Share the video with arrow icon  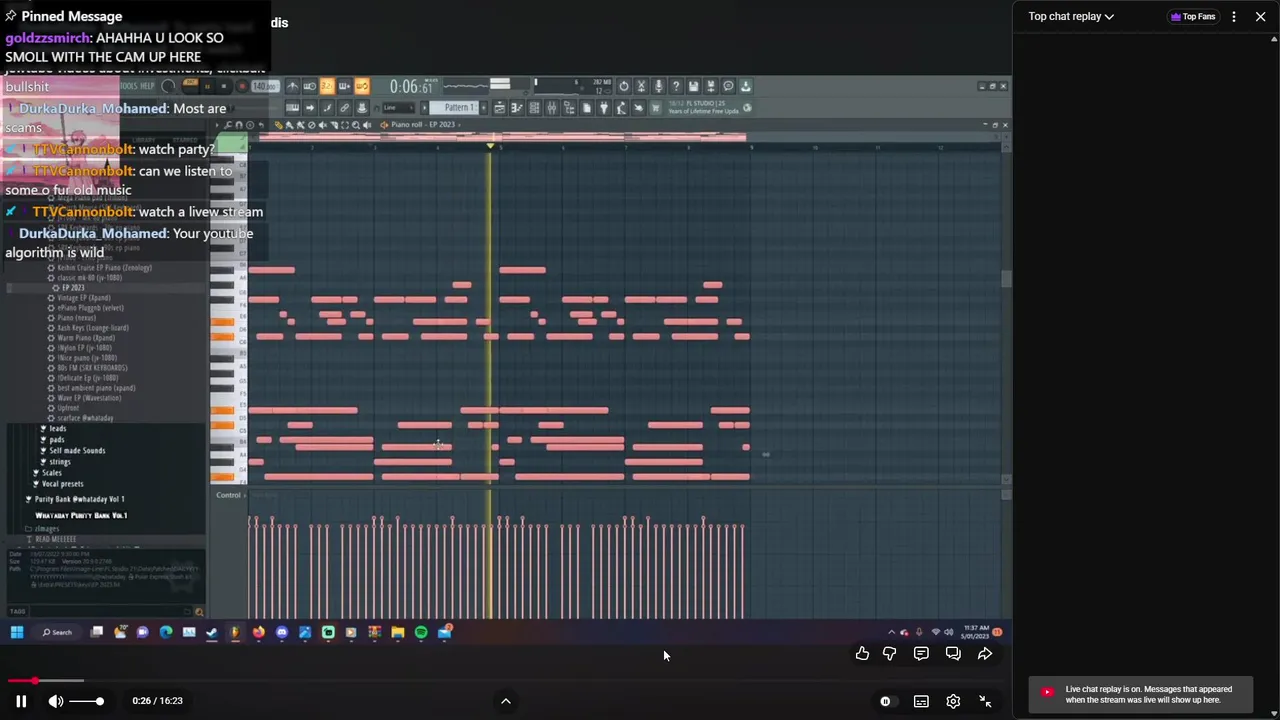pyautogui.click(x=985, y=654)
